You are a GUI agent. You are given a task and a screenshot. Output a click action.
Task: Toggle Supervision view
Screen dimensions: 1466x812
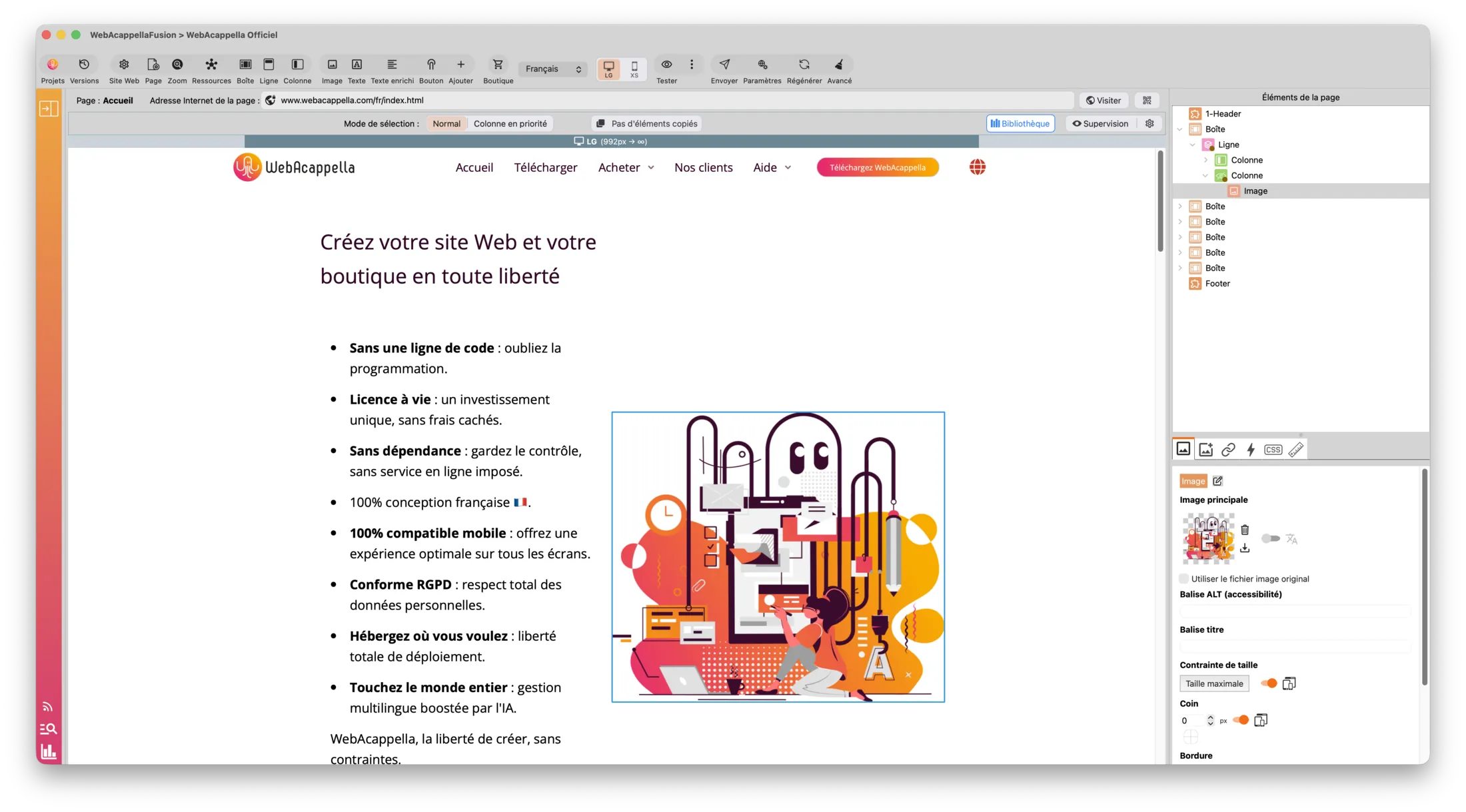(x=1100, y=124)
